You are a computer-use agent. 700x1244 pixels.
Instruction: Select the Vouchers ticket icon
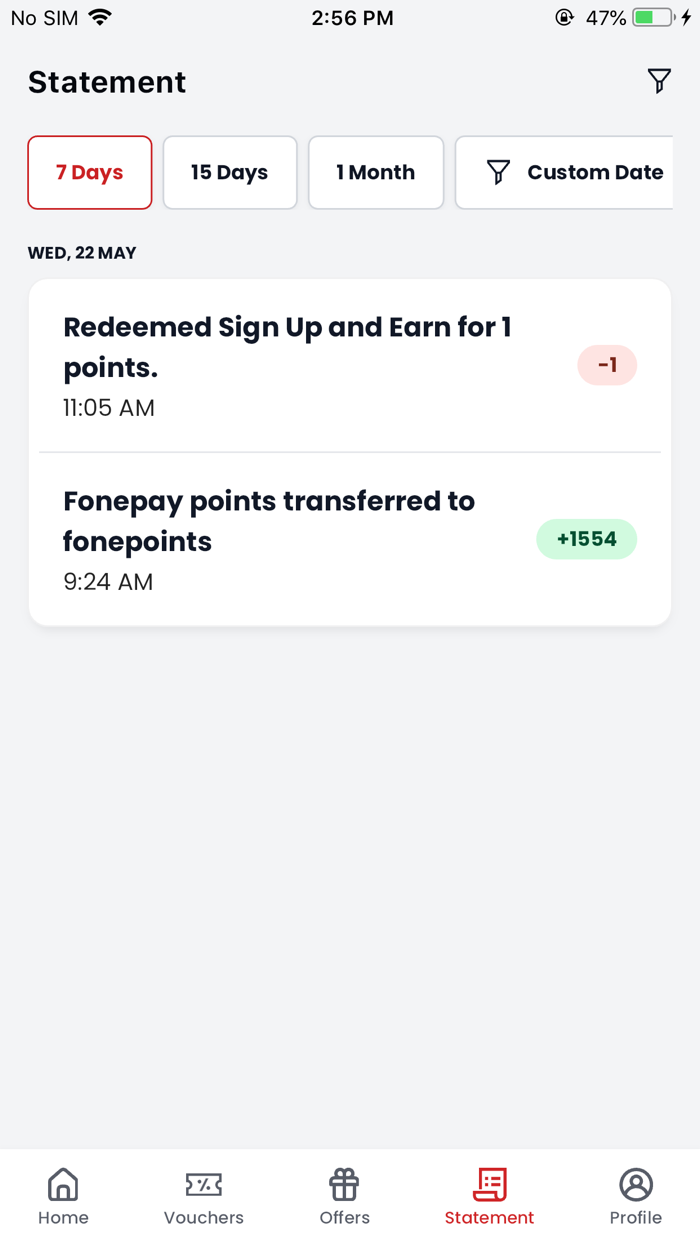(203, 1183)
